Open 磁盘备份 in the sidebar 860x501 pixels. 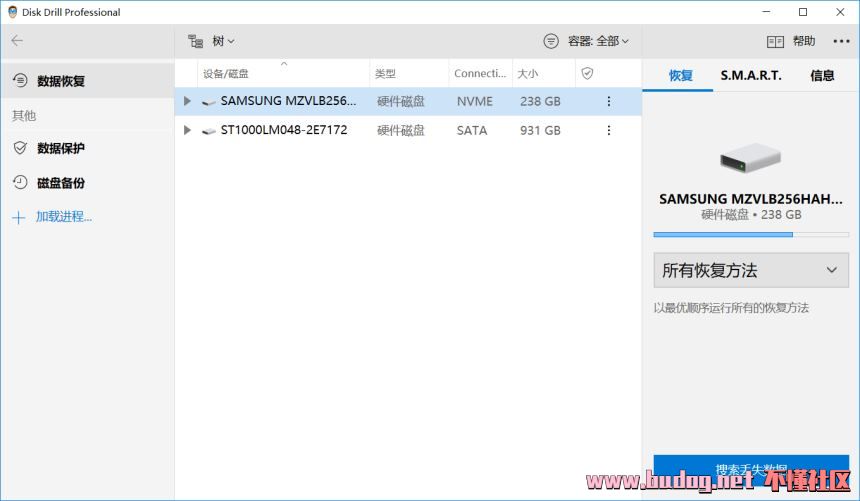[60, 183]
